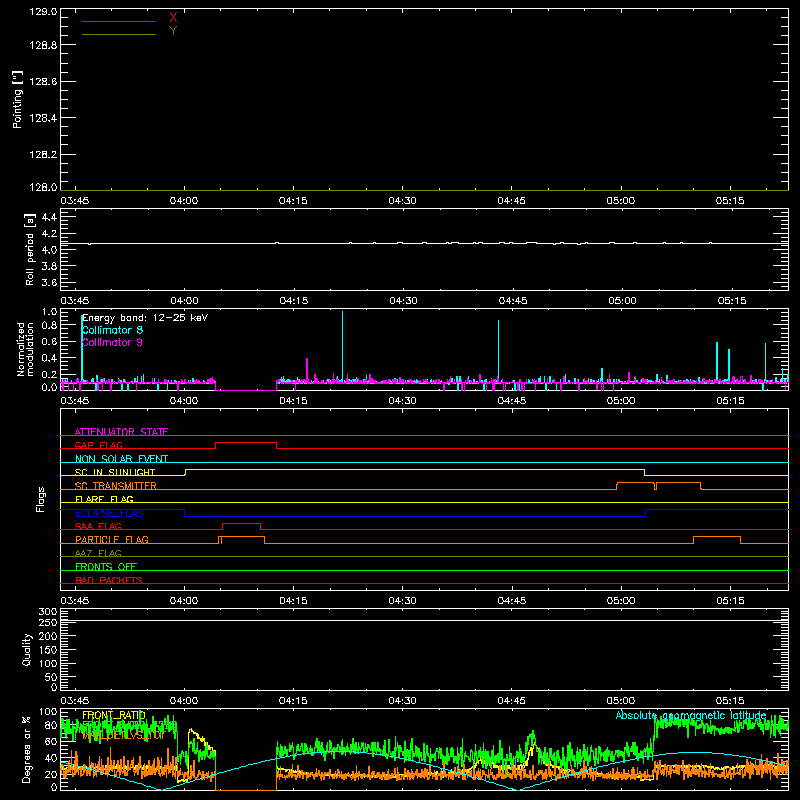Click the ATTENUATOR_STATE flag label
The height and width of the screenshot is (800, 800).
click(121, 432)
